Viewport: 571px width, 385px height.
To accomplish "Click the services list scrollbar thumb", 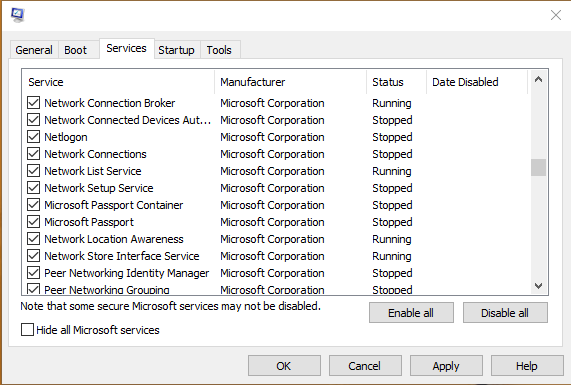I will (538, 167).
